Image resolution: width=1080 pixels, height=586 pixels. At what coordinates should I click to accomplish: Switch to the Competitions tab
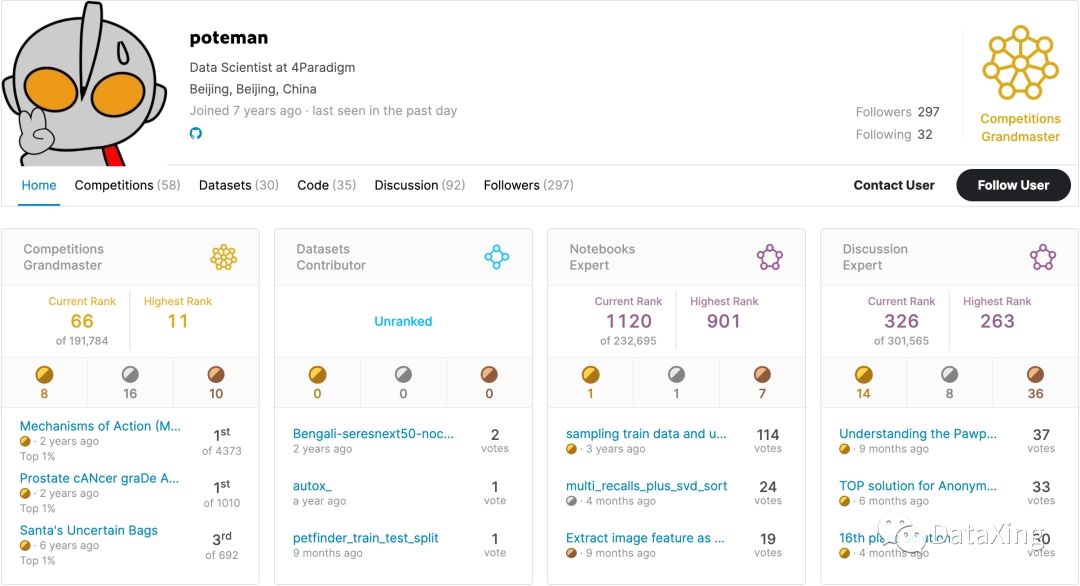coord(127,185)
